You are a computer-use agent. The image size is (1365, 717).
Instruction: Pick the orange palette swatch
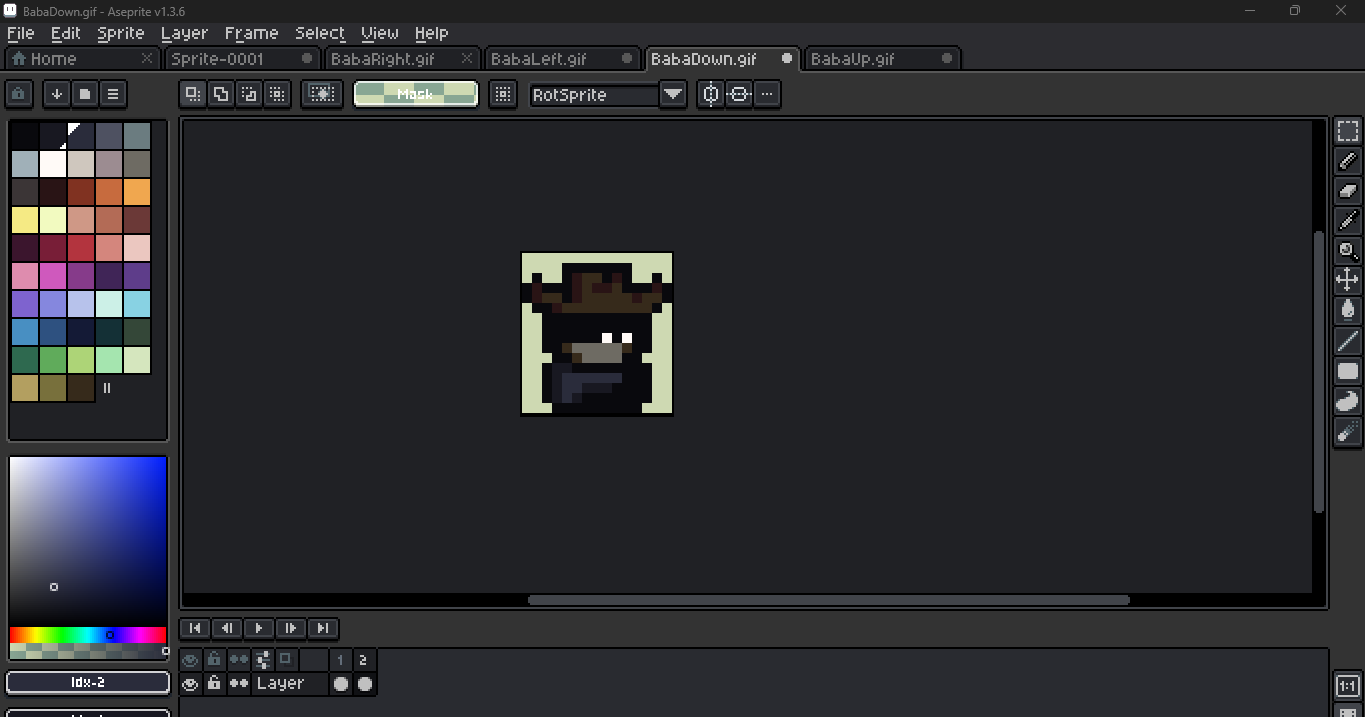coord(137,192)
